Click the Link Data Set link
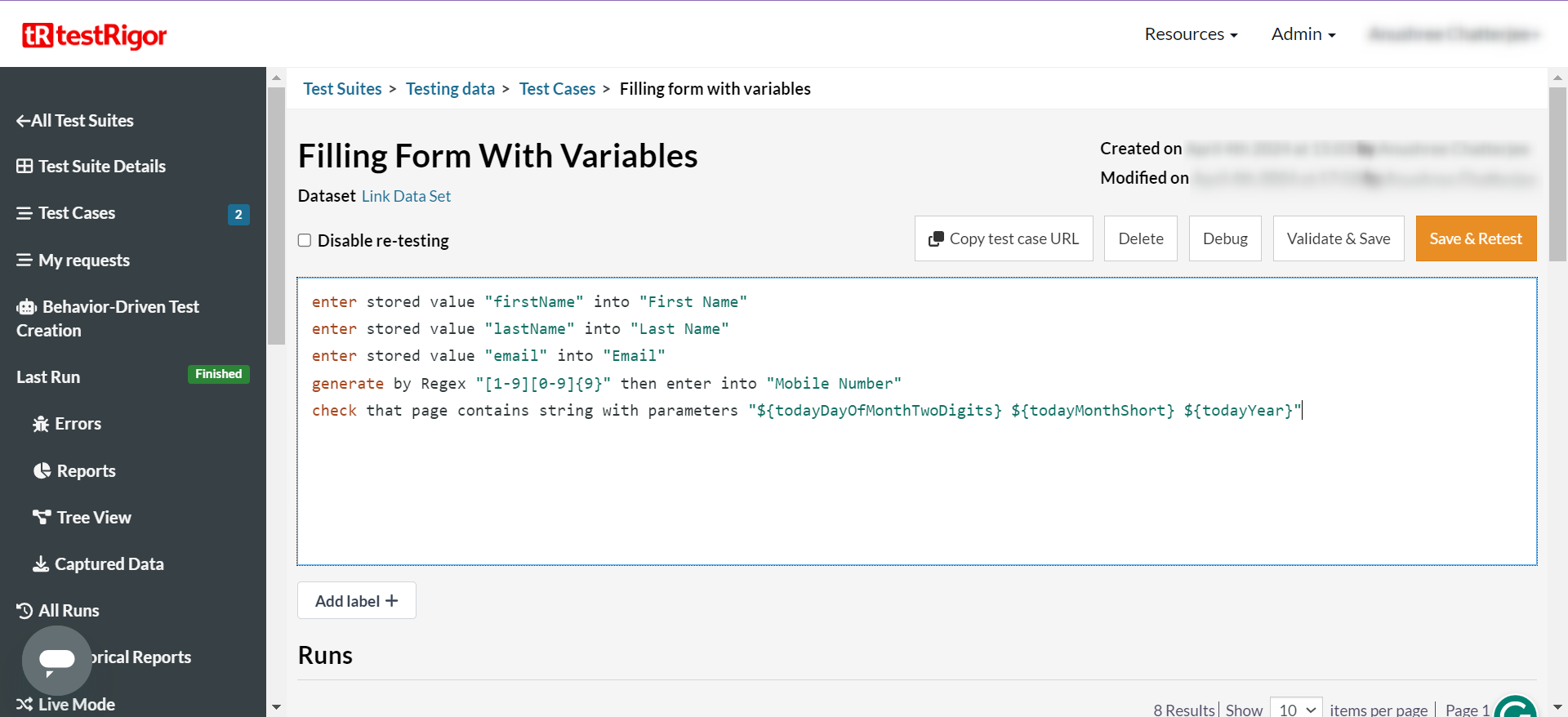The width and height of the screenshot is (1568, 717). [x=406, y=196]
